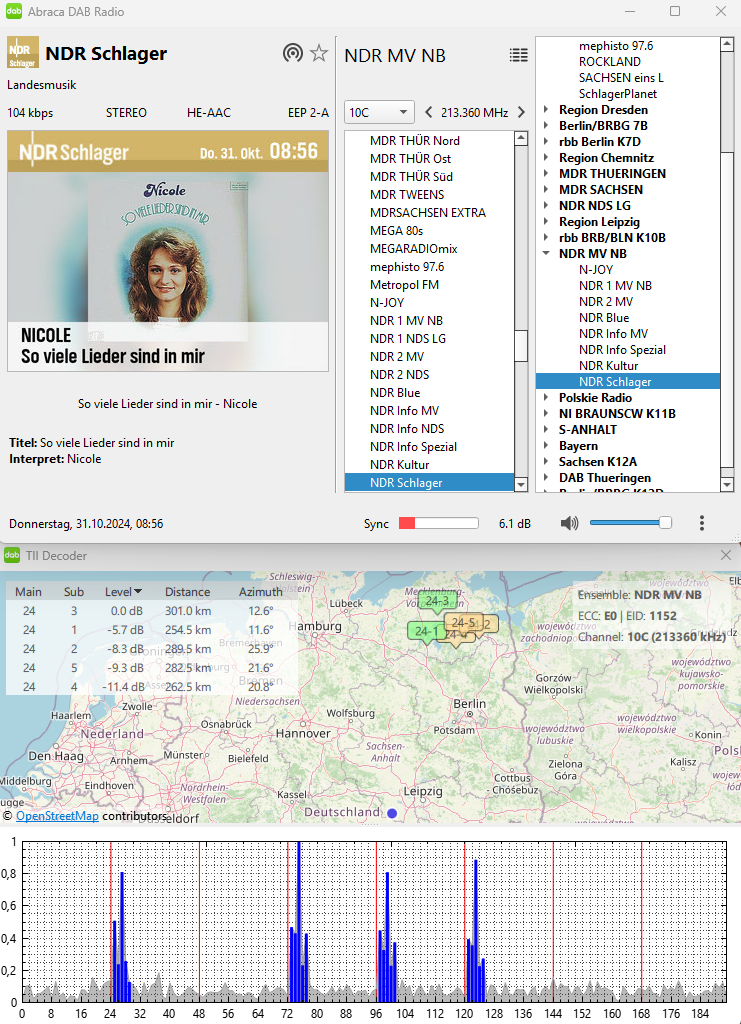
Task: Select N-JOY in the service list
Action: [387, 302]
